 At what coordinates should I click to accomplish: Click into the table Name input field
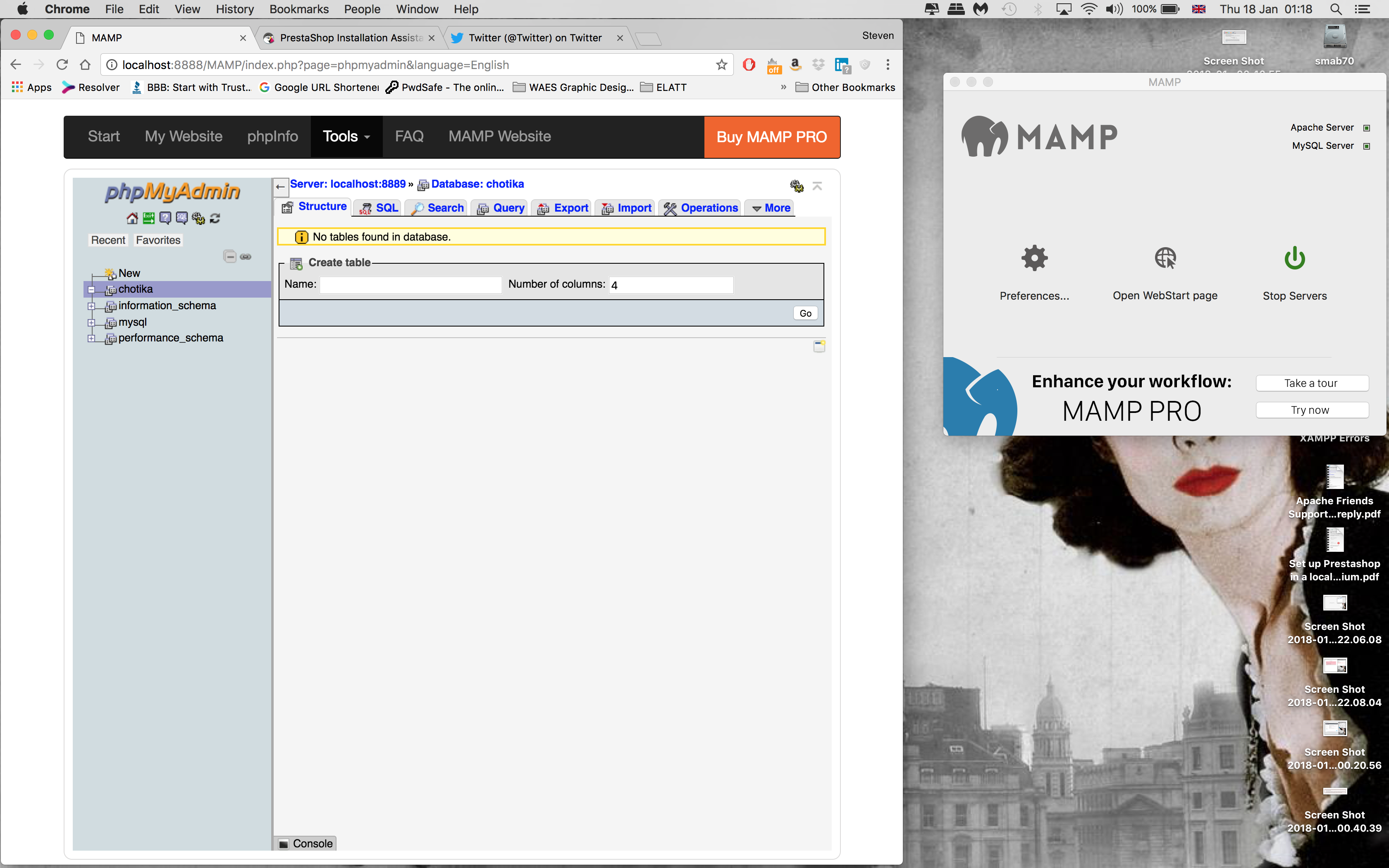tap(410, 285)
